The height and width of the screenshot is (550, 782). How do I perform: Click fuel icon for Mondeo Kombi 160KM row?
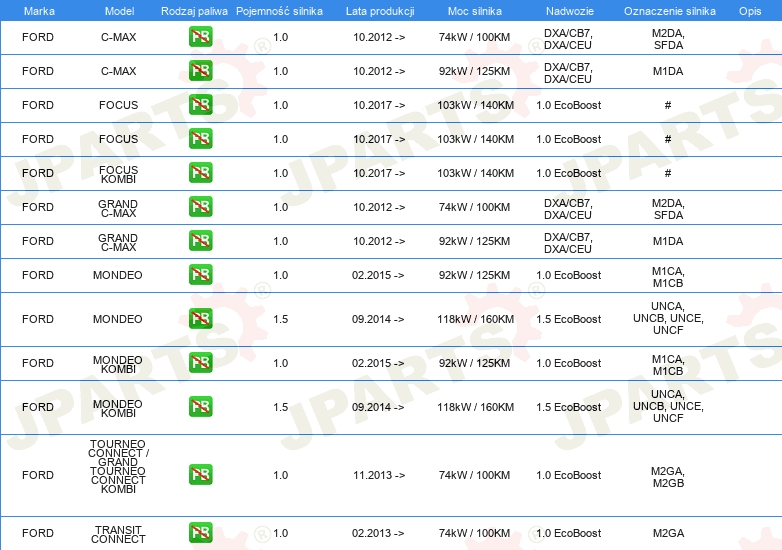click(x=201, y=407)
